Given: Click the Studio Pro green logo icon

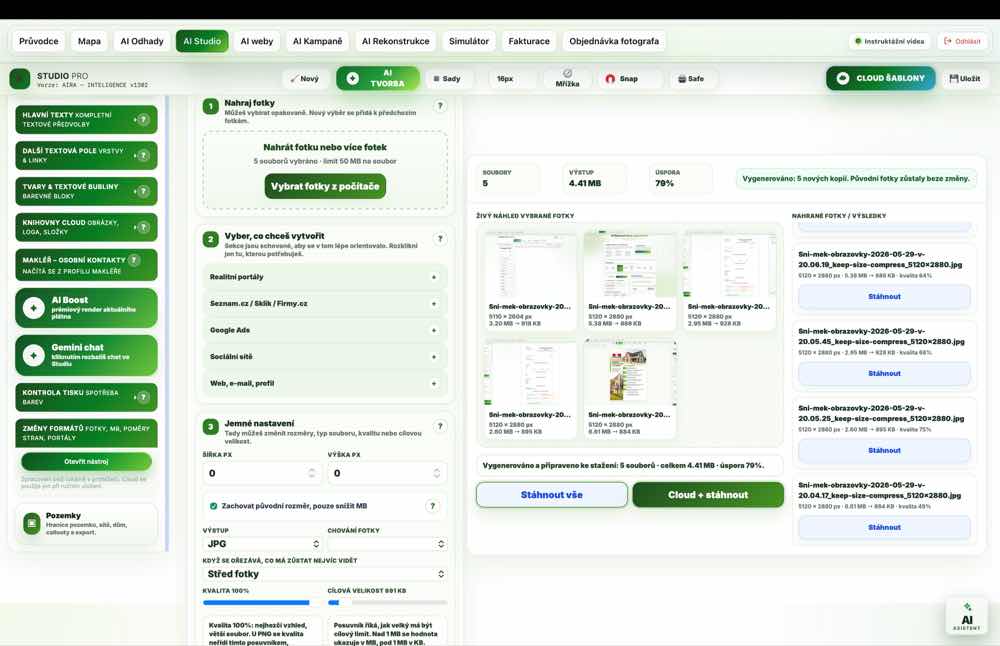Looking at the screenshot, I should 20,79.
